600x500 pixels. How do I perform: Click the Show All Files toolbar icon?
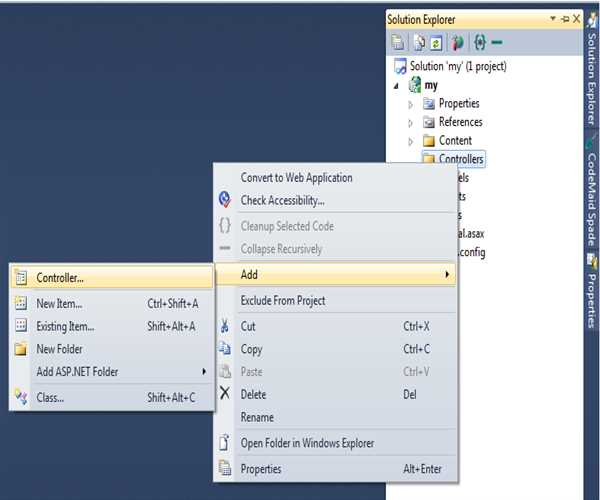[x=421, y=42]
